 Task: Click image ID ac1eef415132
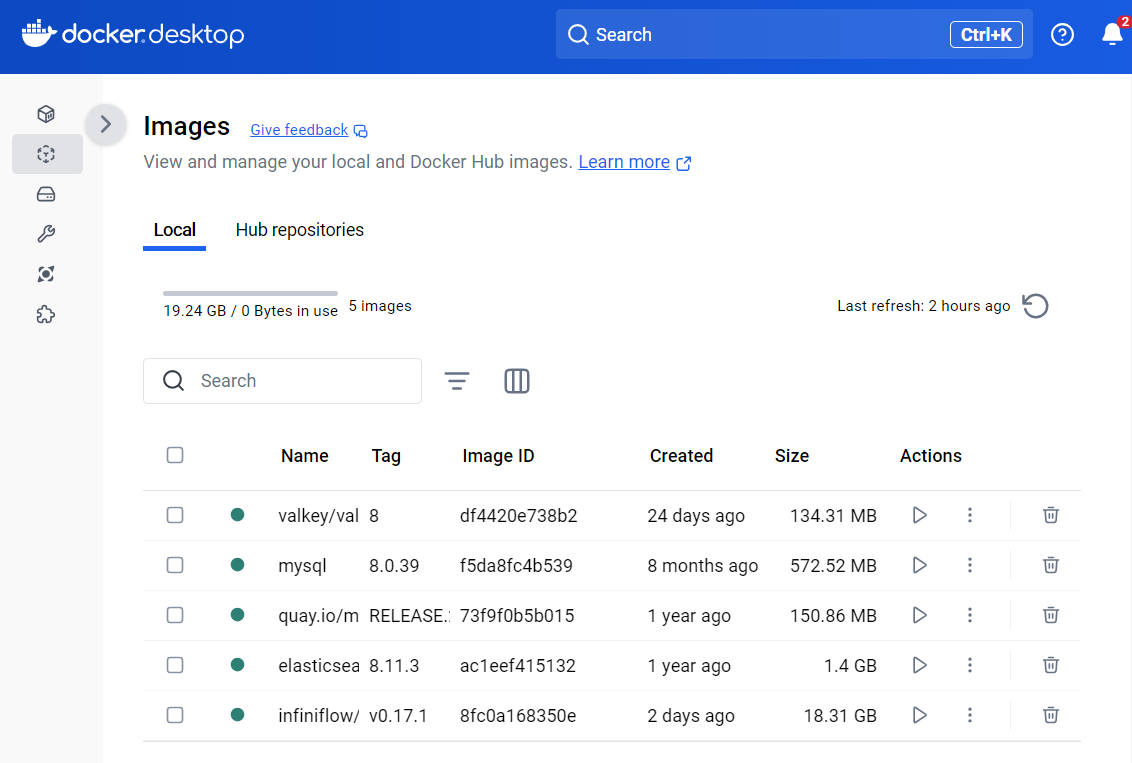coord(518,666)
